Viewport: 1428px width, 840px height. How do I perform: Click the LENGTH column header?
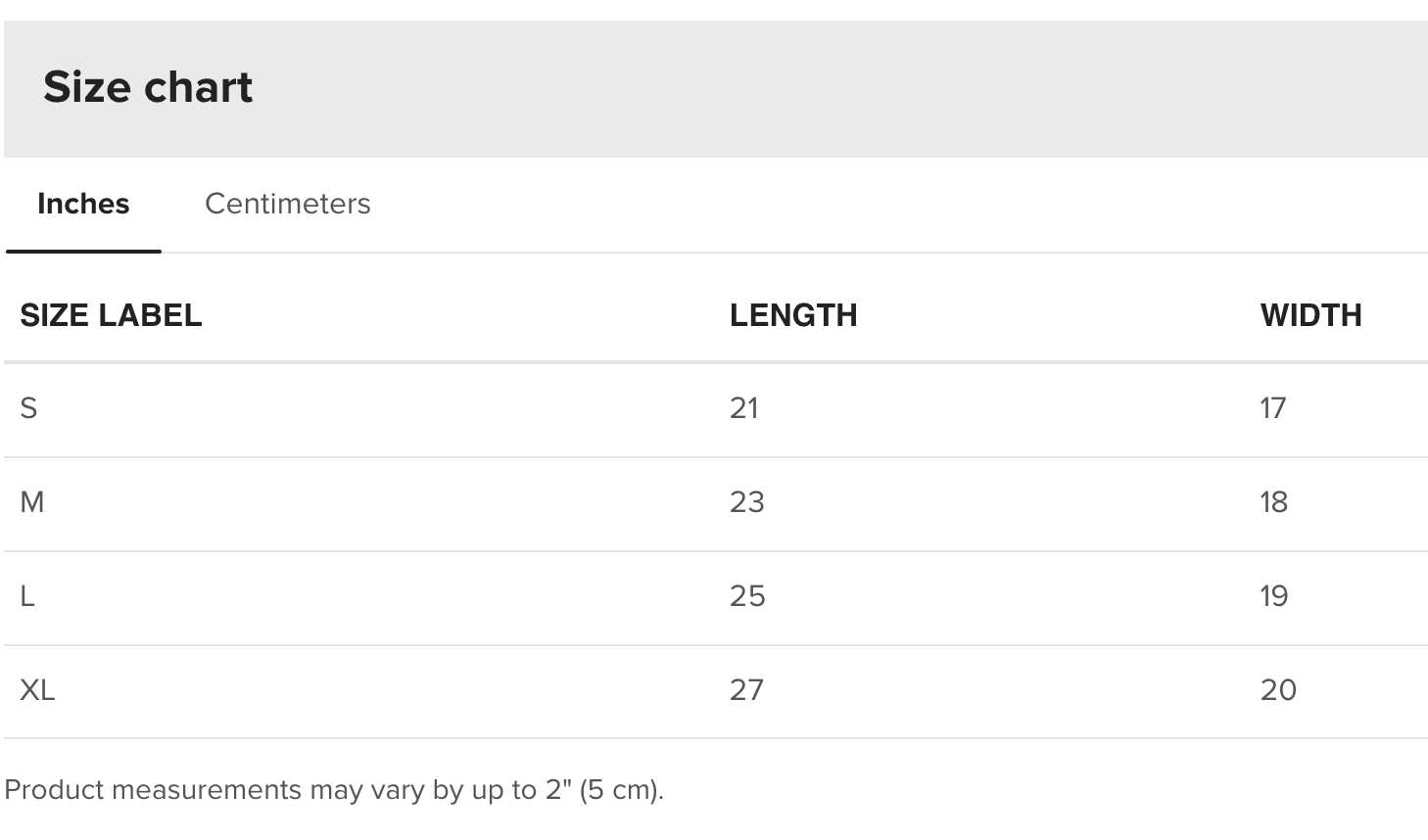(x=793, y=315)
